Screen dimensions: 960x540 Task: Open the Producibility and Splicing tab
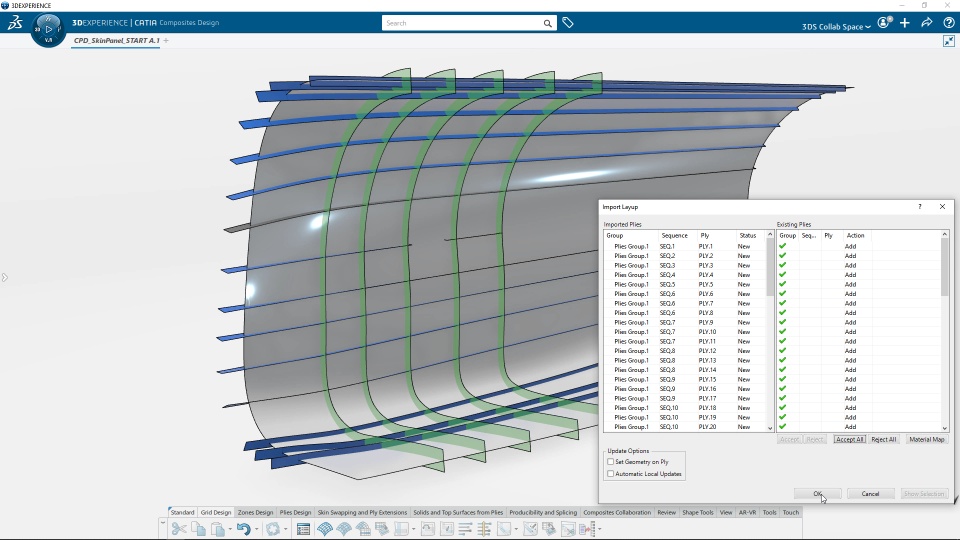[x=543, y=512]
